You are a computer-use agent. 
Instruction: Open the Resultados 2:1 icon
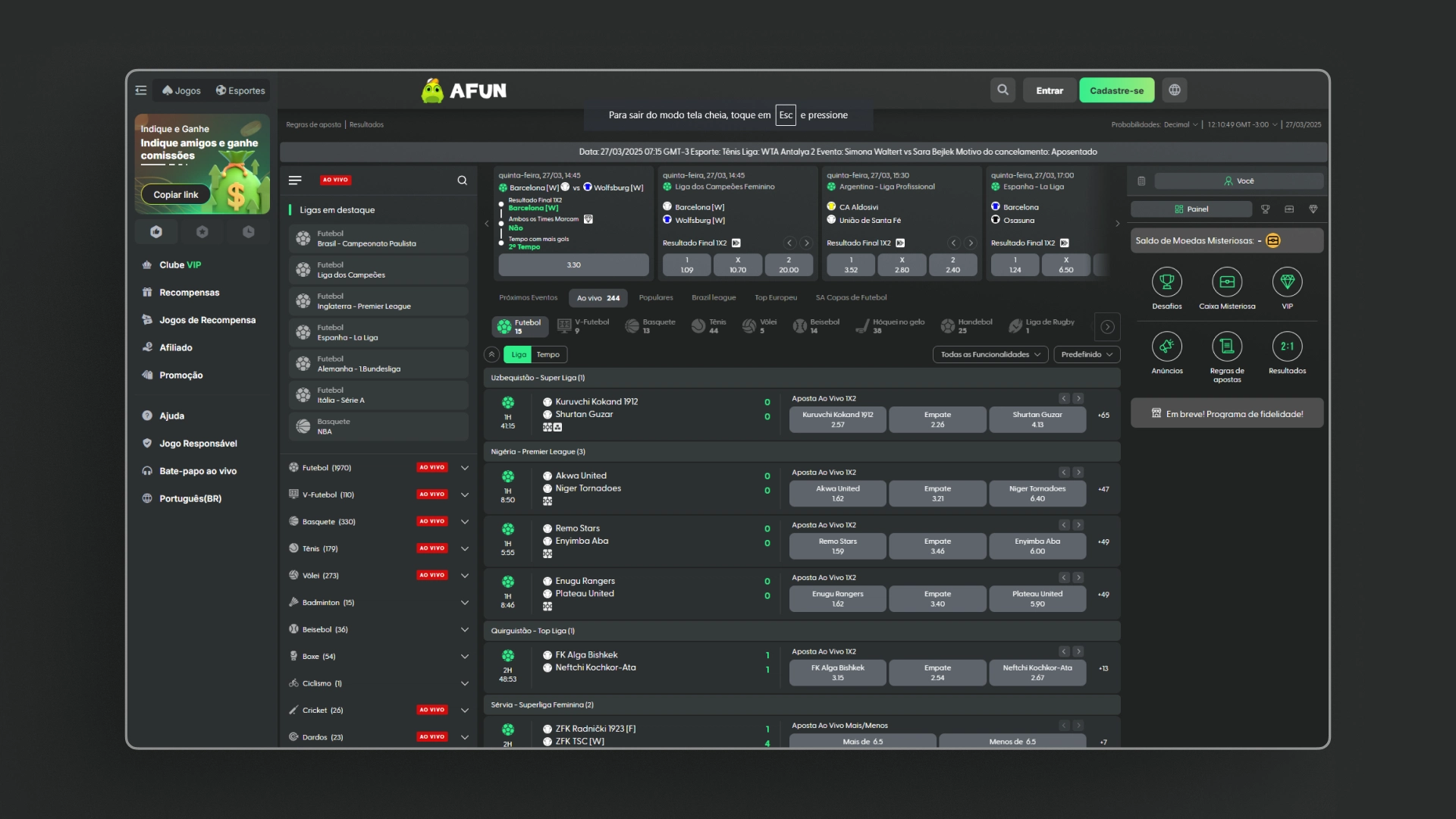[x=1288, y=347]
